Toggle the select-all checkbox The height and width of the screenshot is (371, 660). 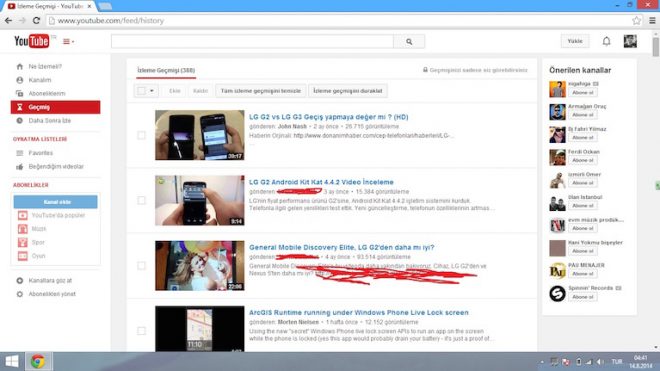point(141,91)
